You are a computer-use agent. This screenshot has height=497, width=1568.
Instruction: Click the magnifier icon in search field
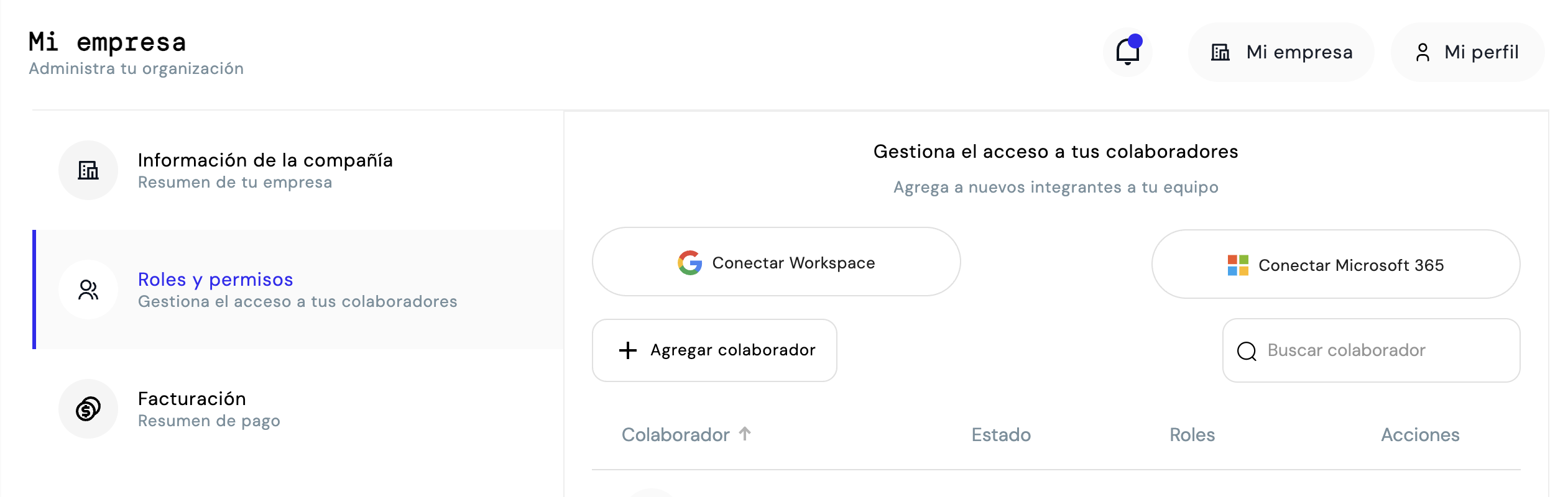pos(1247,351)
